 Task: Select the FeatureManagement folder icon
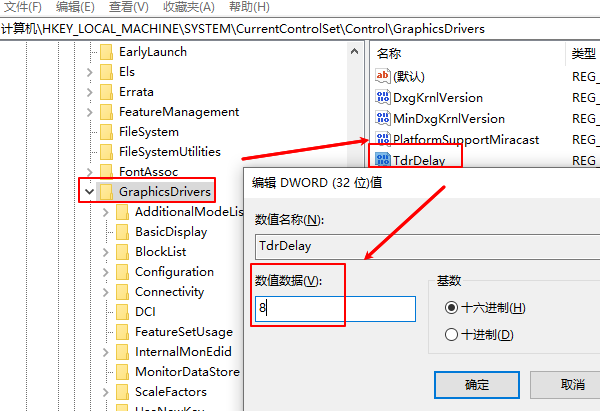pyautogui.click(x=106, y=112)
